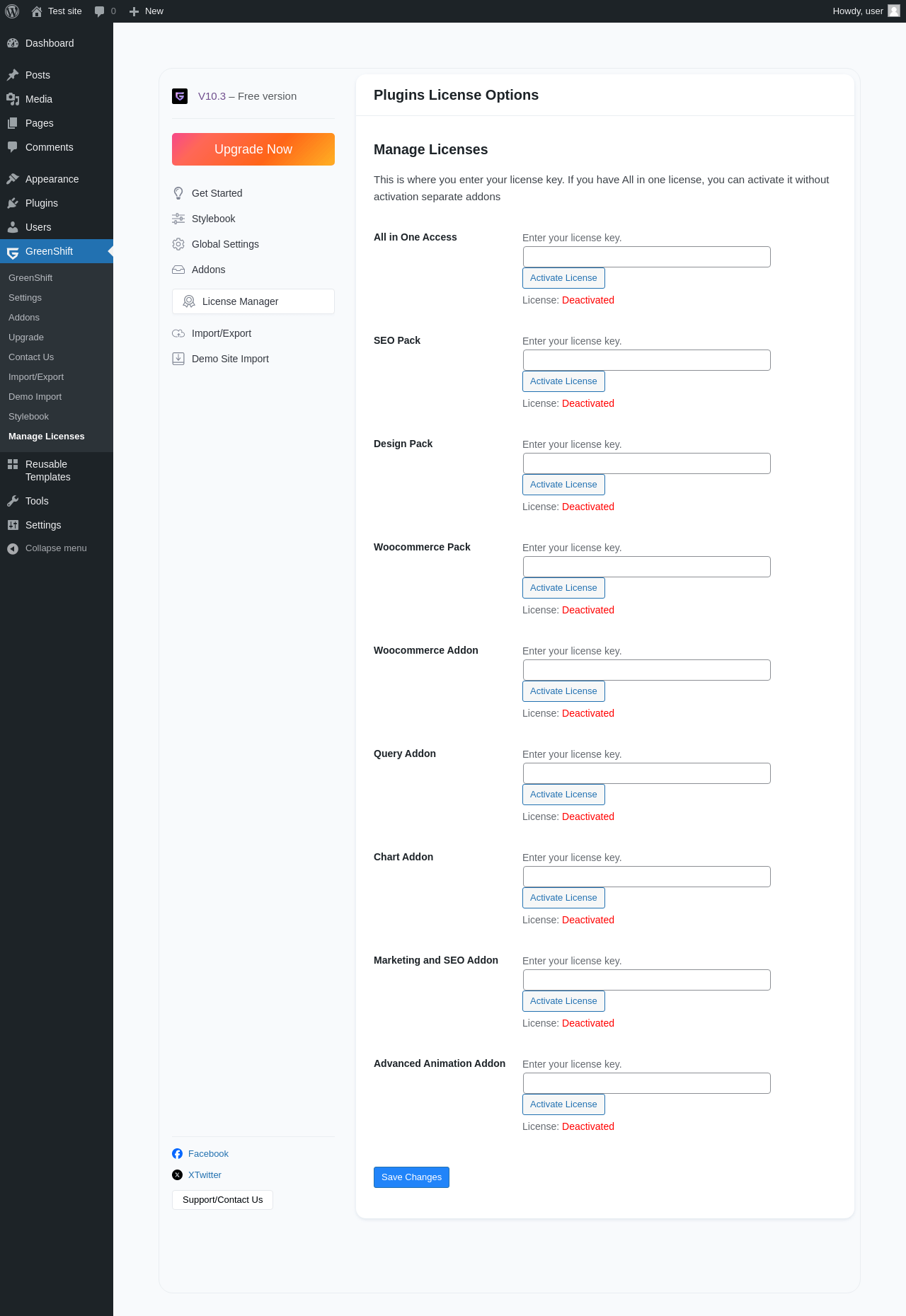Screen dimensions: 906x1316
Task: Click the Stylebook sliders icon
Action: [178, 219]
